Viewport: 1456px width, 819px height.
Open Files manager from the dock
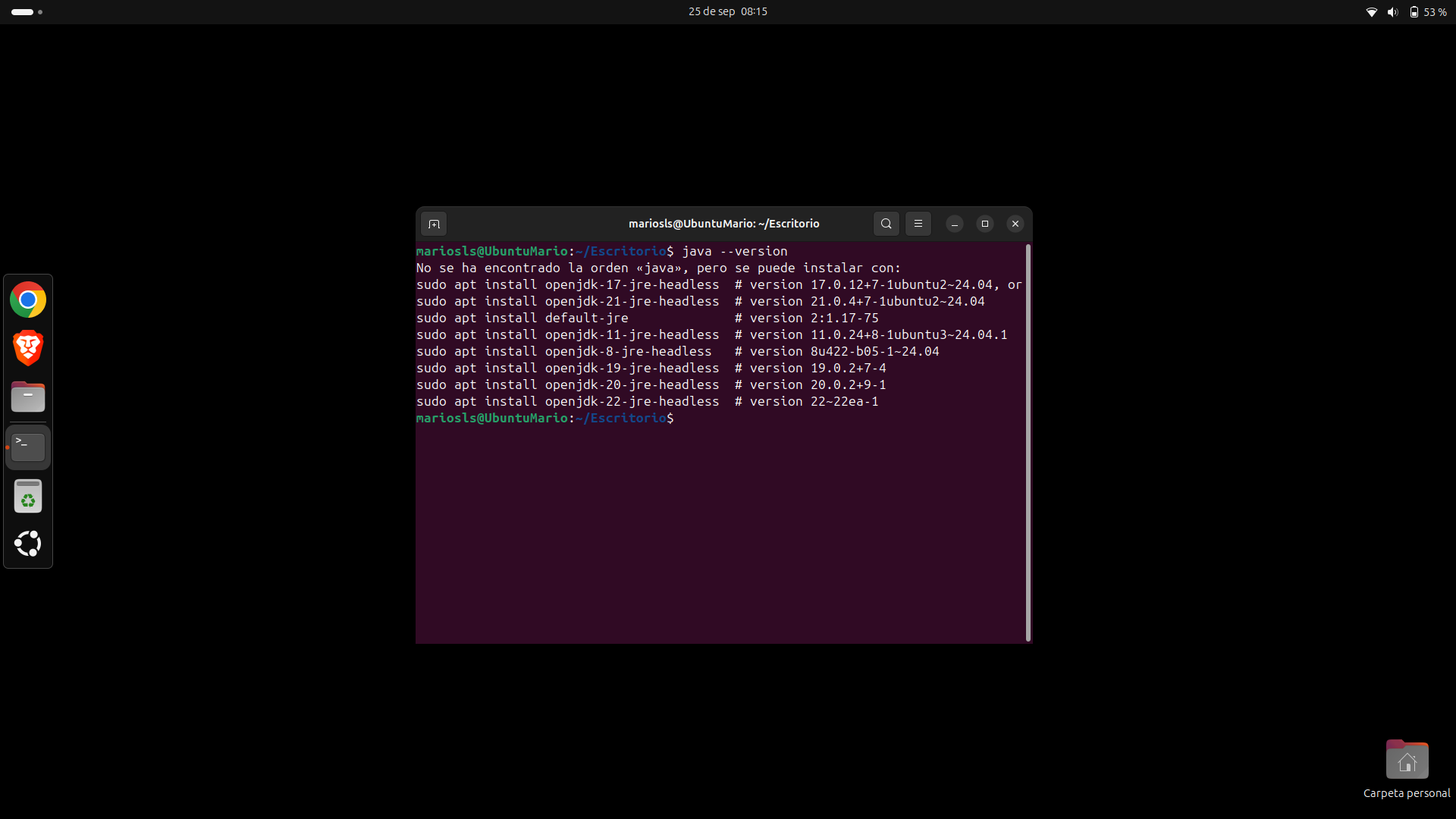[x=28, y=397]
